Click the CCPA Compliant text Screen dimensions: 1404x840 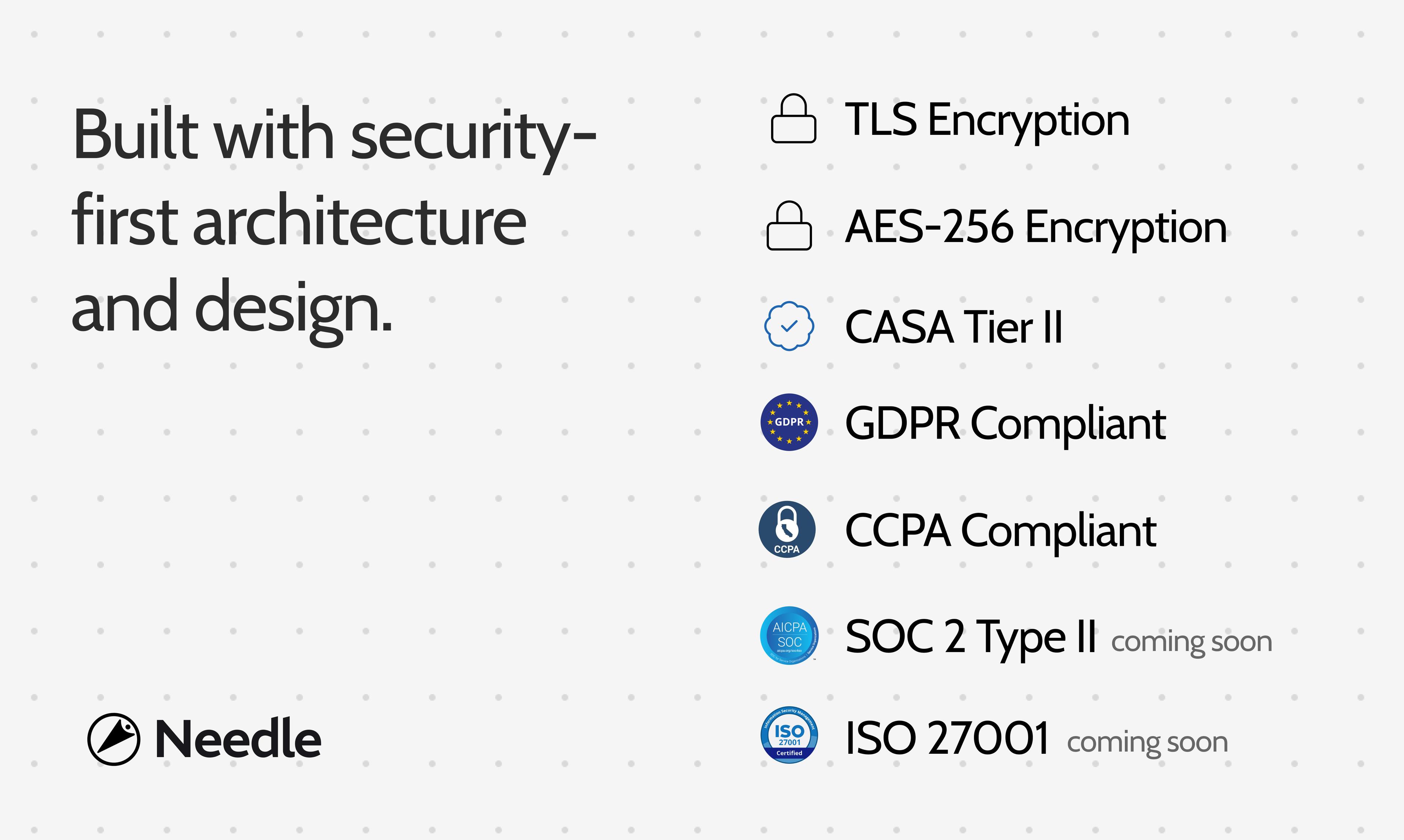[1000, 531]
